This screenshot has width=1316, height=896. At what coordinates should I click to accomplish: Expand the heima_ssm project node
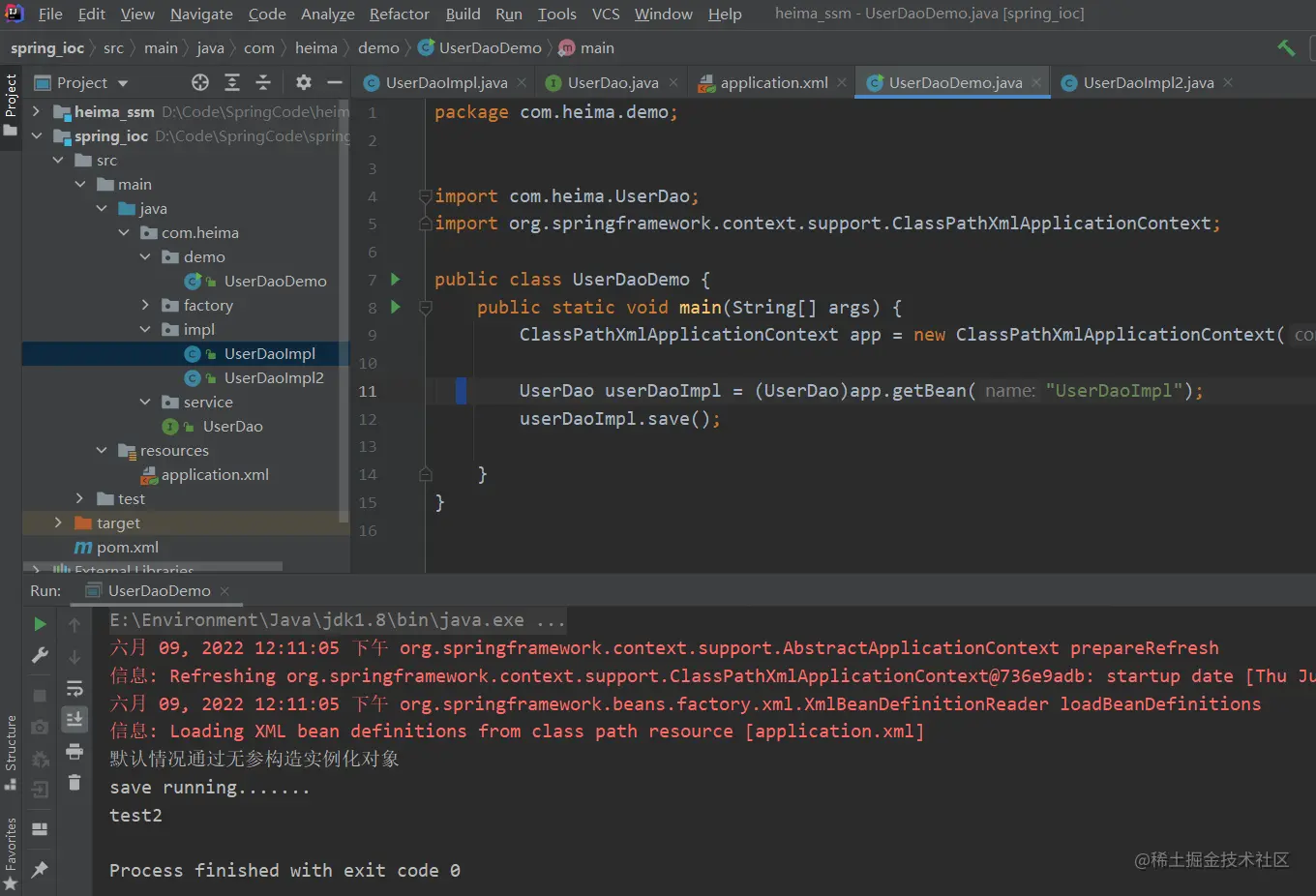(37, 111)
